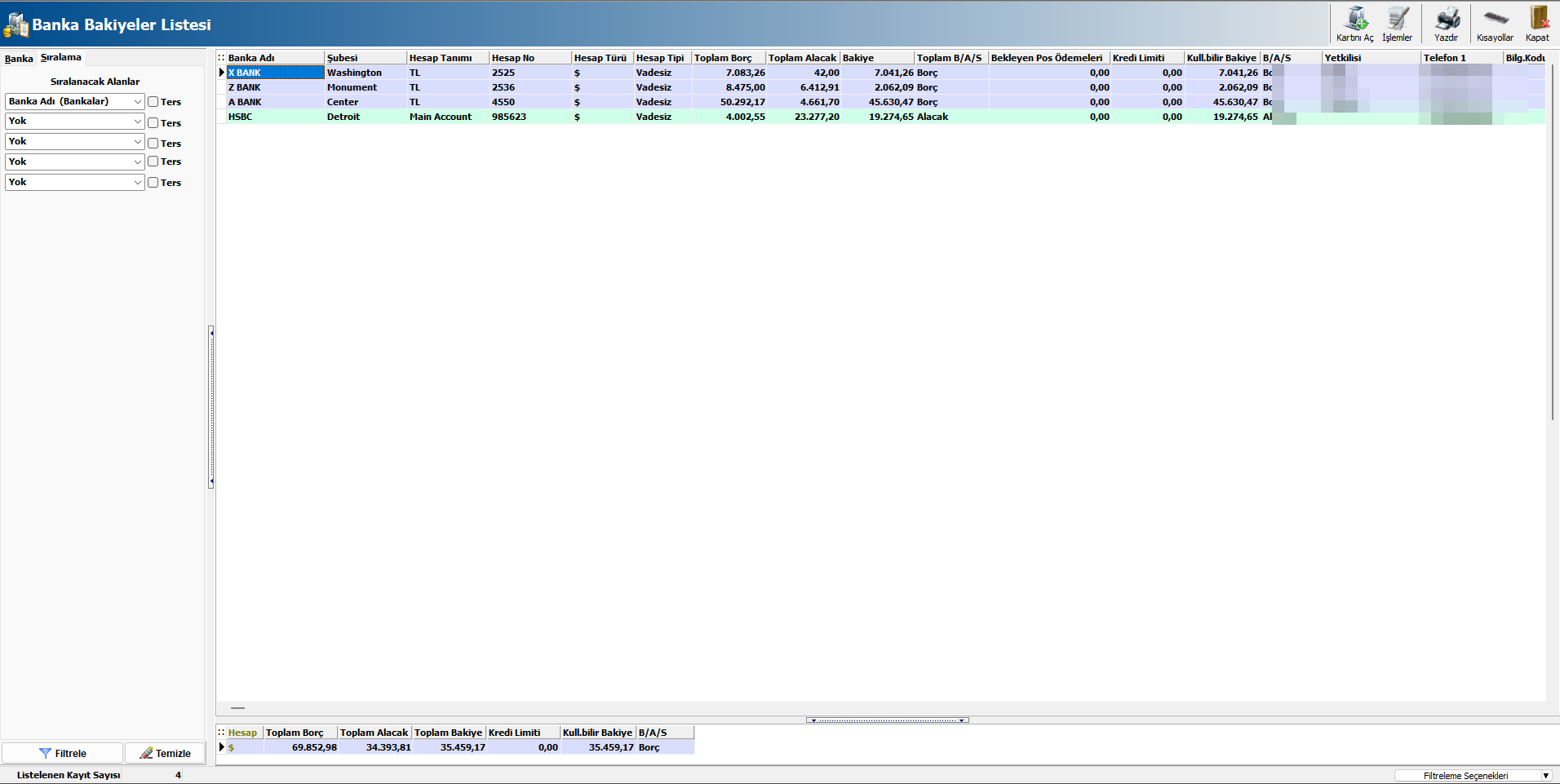Click the Kapat door icon

[1538, 20]
